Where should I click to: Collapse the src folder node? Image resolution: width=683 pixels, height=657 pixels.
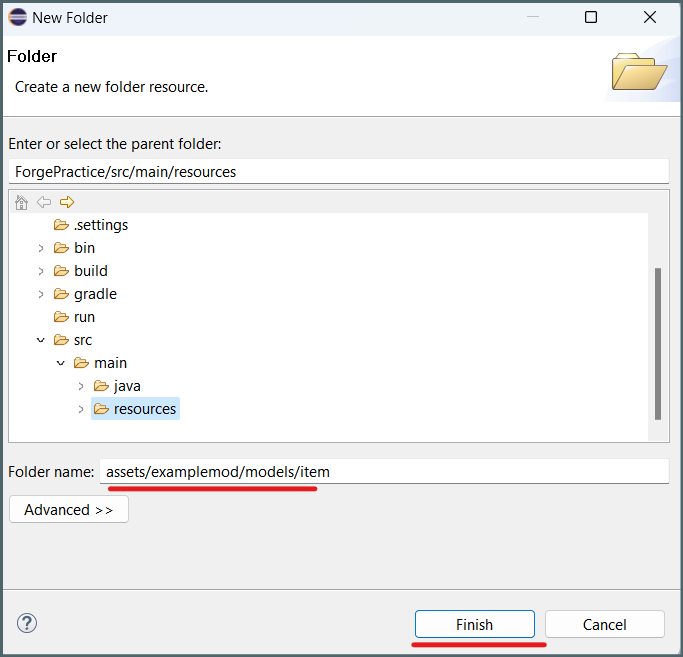(41, 340)
